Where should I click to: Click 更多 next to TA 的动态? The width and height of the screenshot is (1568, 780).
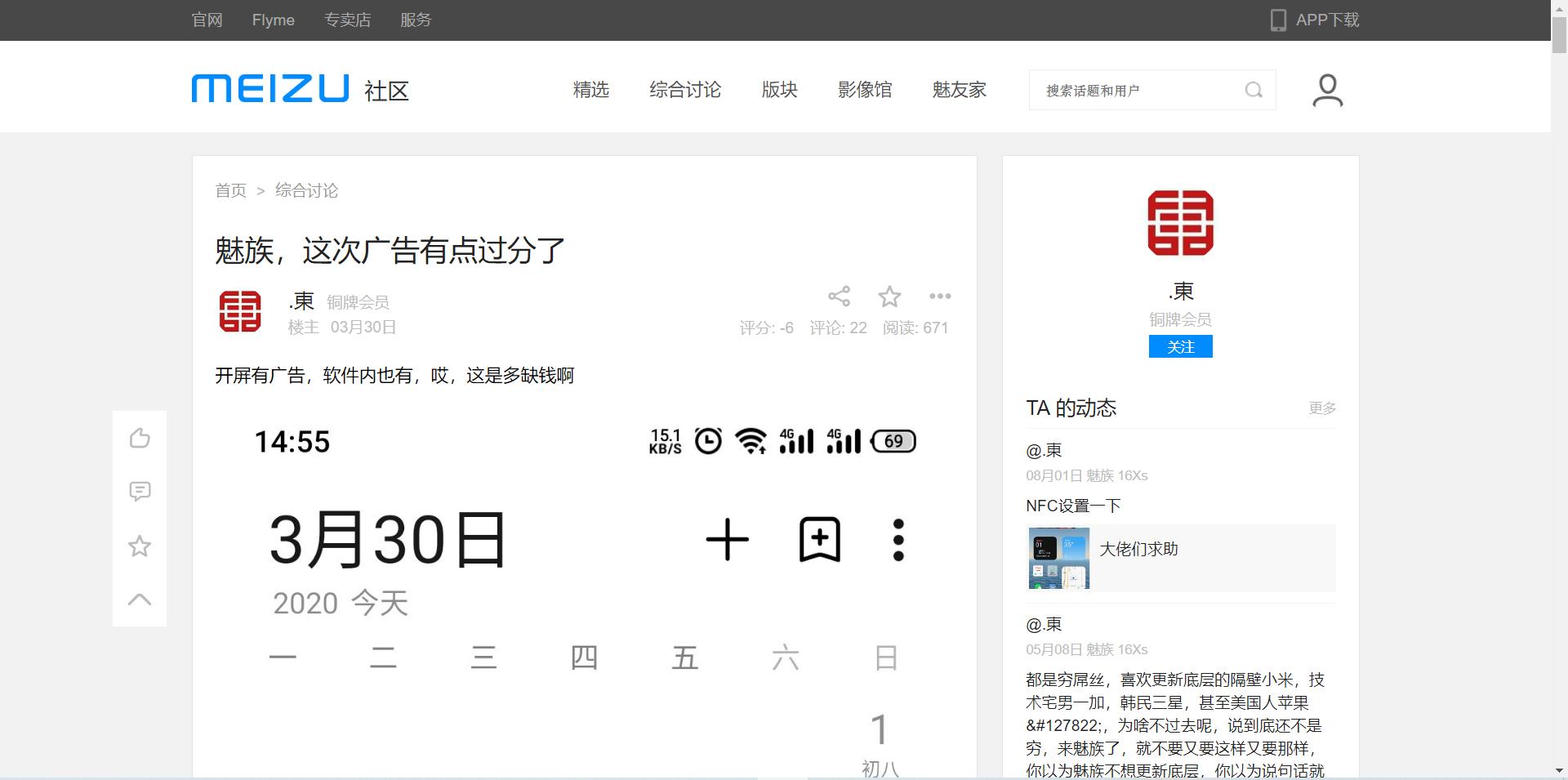point(1321,408)
